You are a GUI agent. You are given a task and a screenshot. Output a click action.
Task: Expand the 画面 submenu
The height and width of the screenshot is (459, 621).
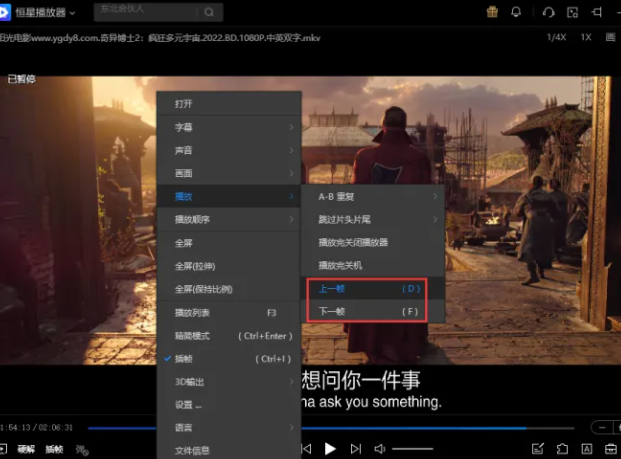click(229, 173)
